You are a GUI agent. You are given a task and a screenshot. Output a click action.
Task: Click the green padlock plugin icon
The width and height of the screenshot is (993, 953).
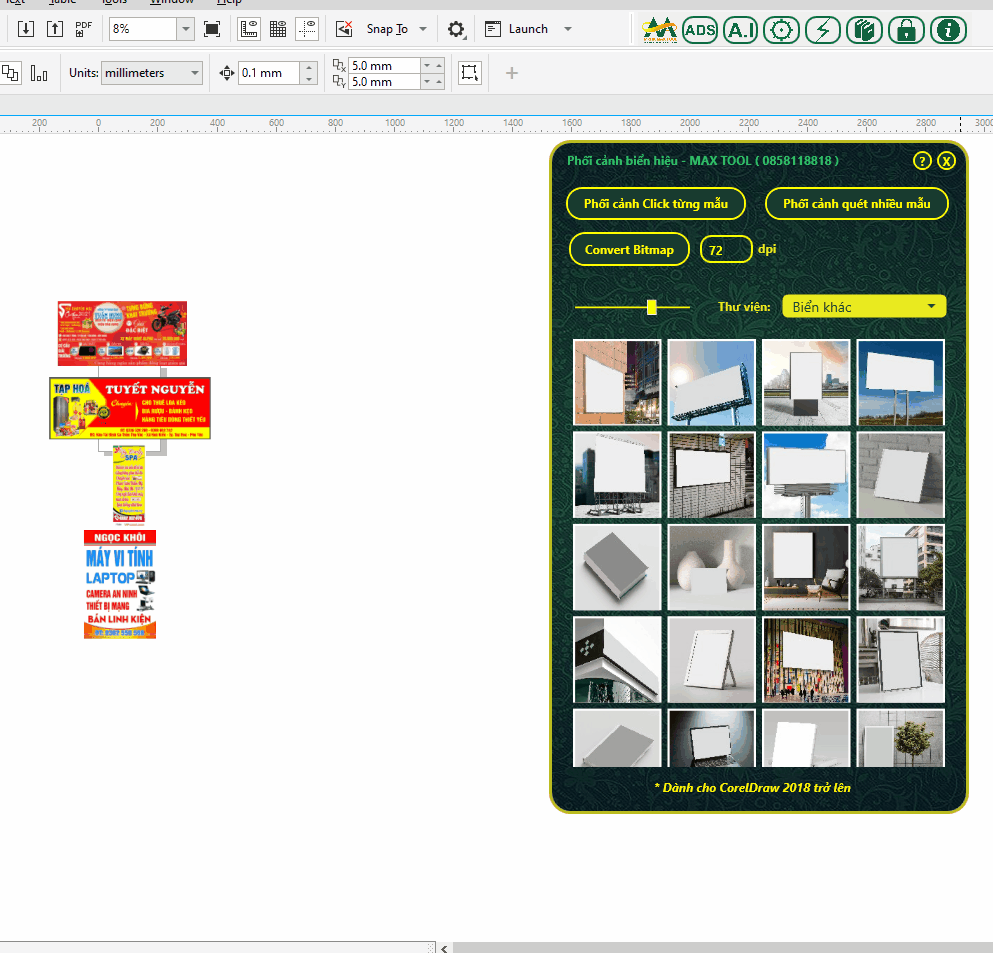pyautogui.click(x=906, y=30)
